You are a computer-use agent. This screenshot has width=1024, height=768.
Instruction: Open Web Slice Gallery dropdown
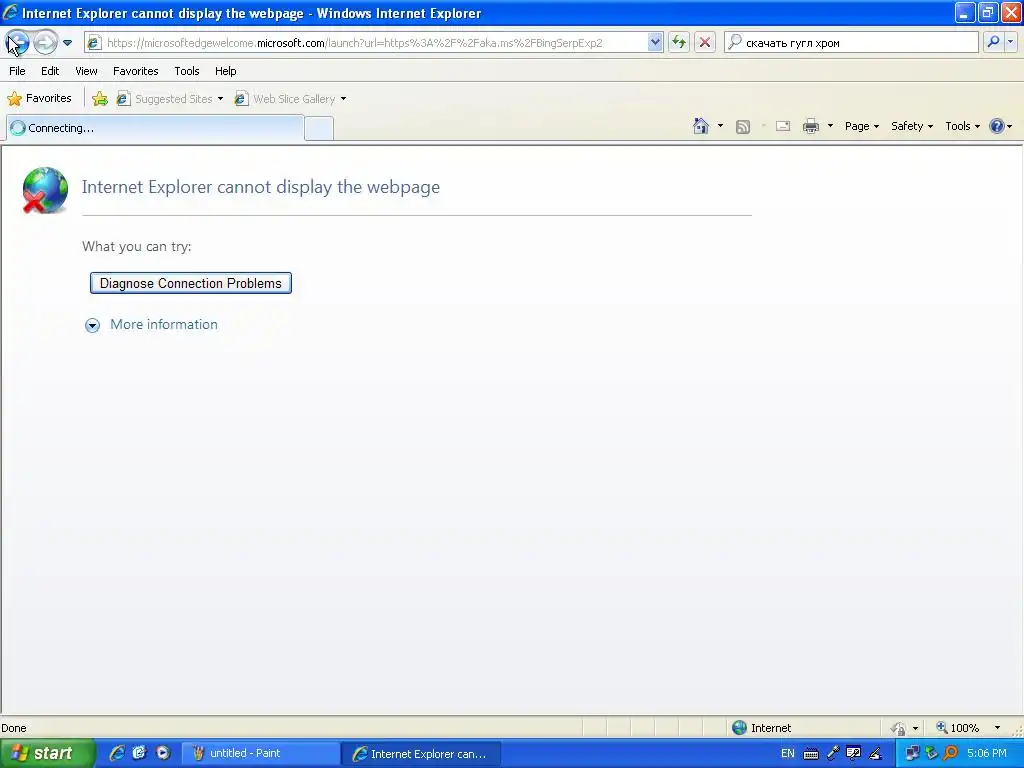[291, 99]
